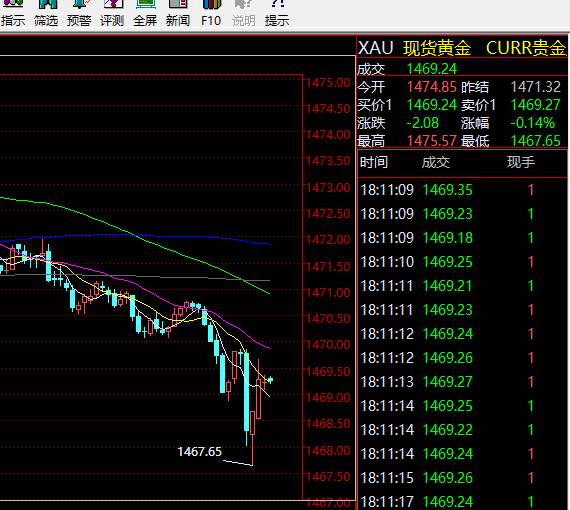This screenshot has height=510, width=570.
Task: Select the 评测 evaluation toolbar icon
Action: (x=112, y=14)
